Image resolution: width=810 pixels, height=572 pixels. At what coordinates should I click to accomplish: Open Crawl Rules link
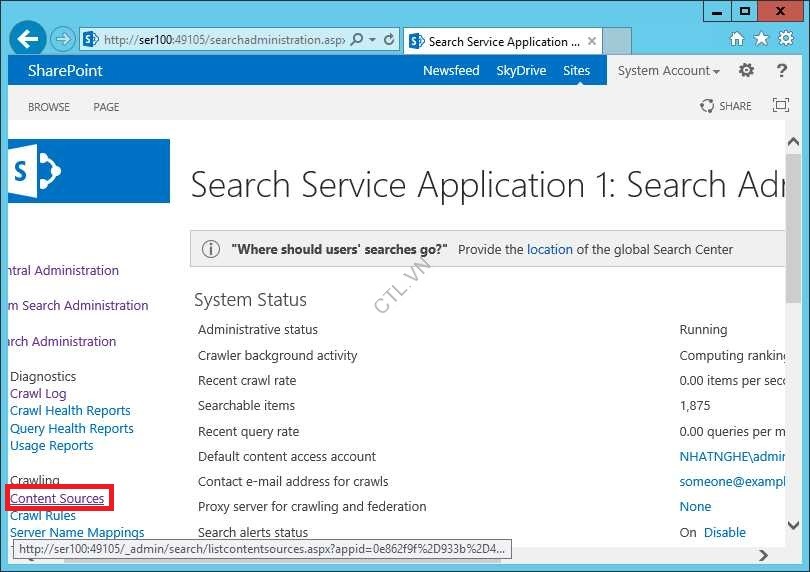pyautogui.click(x=43, y=516)
